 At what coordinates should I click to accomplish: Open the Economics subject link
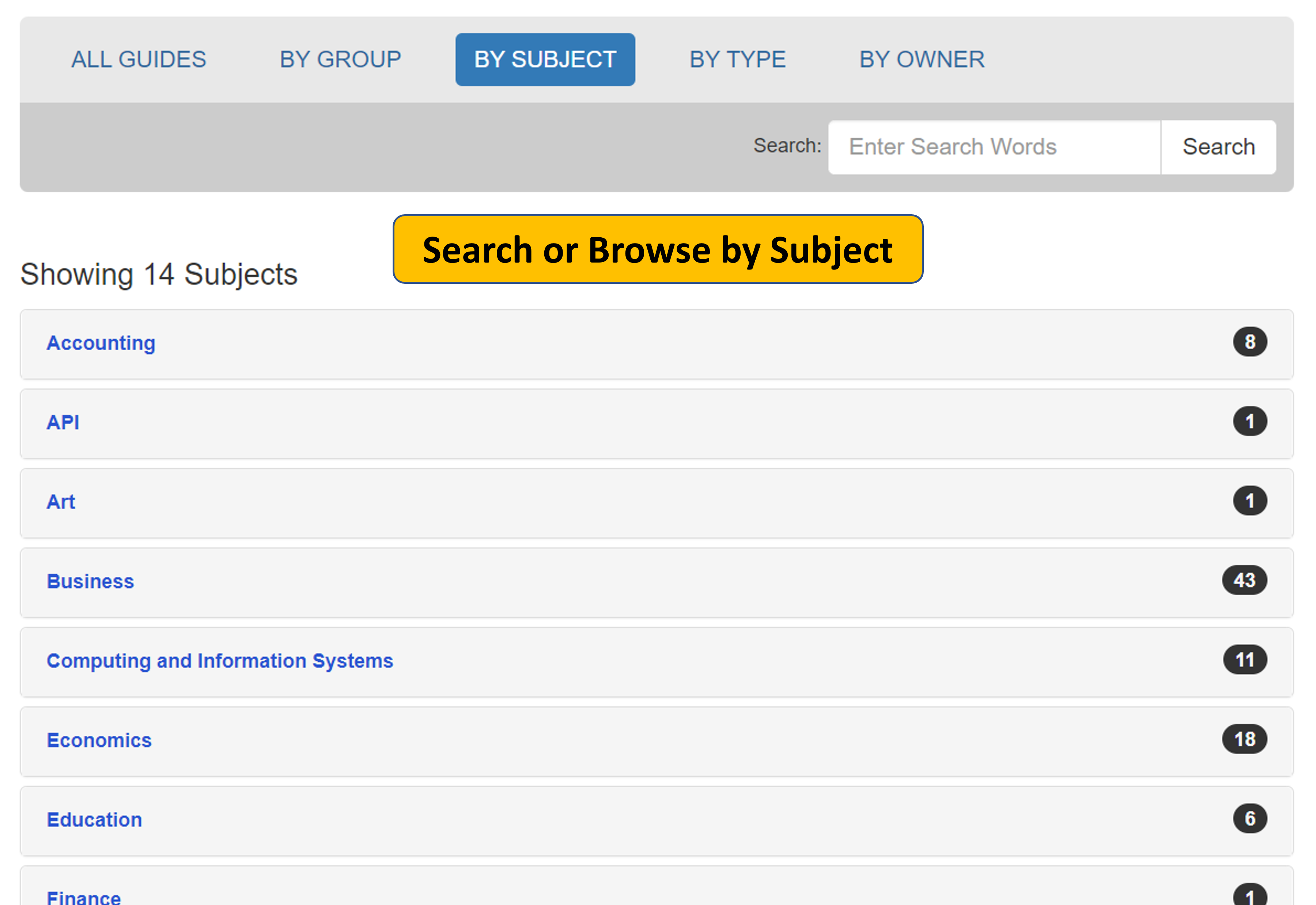point(99,740)
